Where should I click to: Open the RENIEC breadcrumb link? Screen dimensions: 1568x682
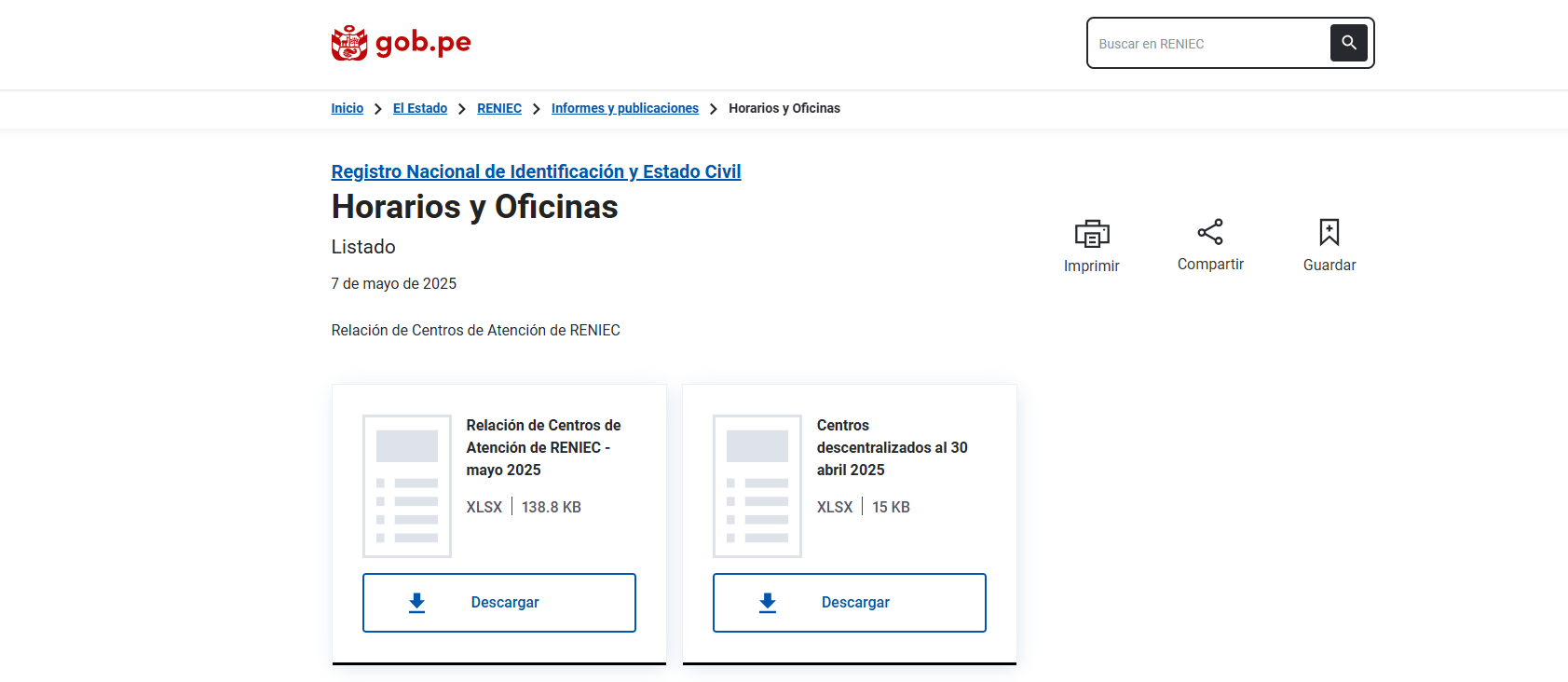[x=499, y=108]
